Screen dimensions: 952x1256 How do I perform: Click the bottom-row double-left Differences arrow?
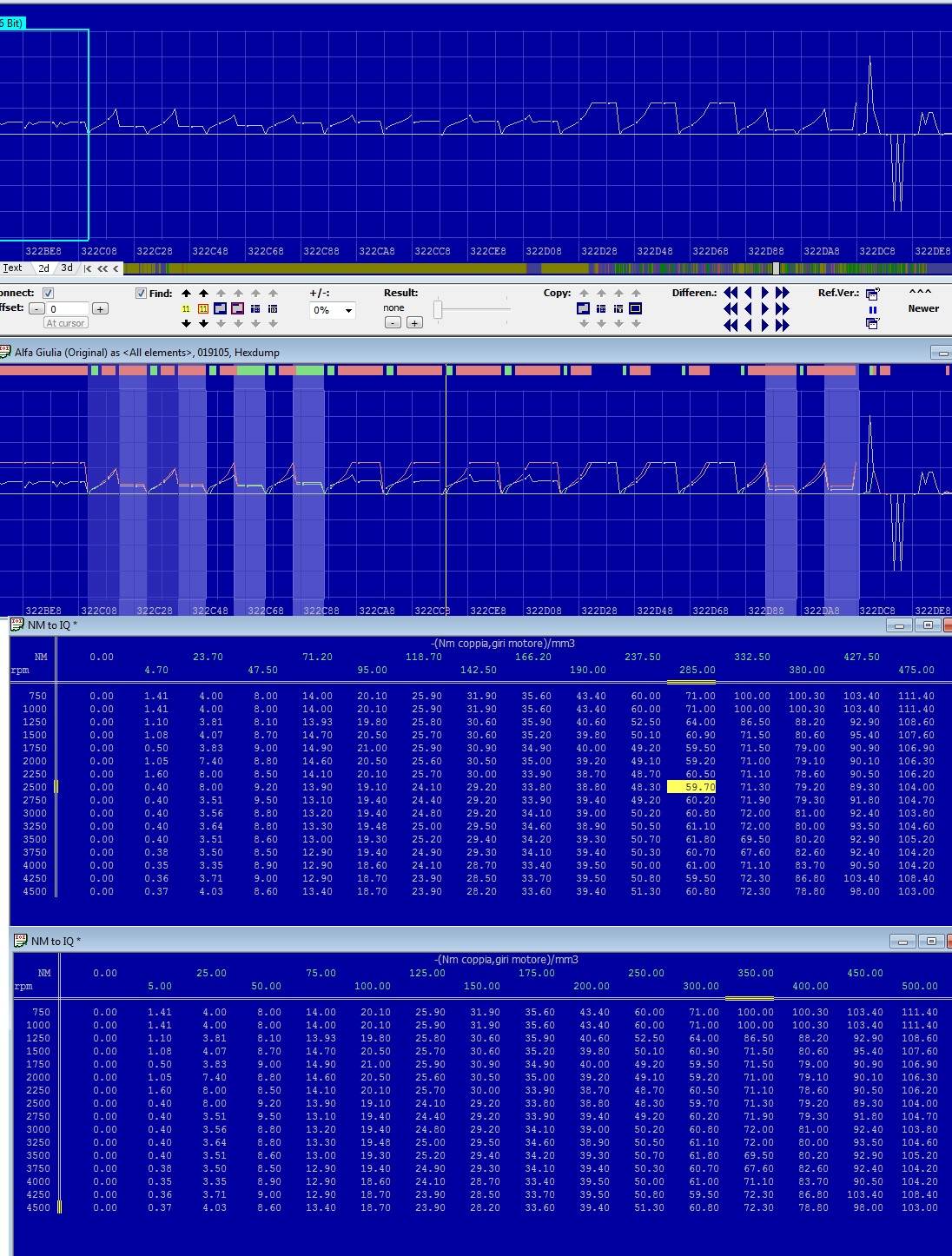pos(731,325)
